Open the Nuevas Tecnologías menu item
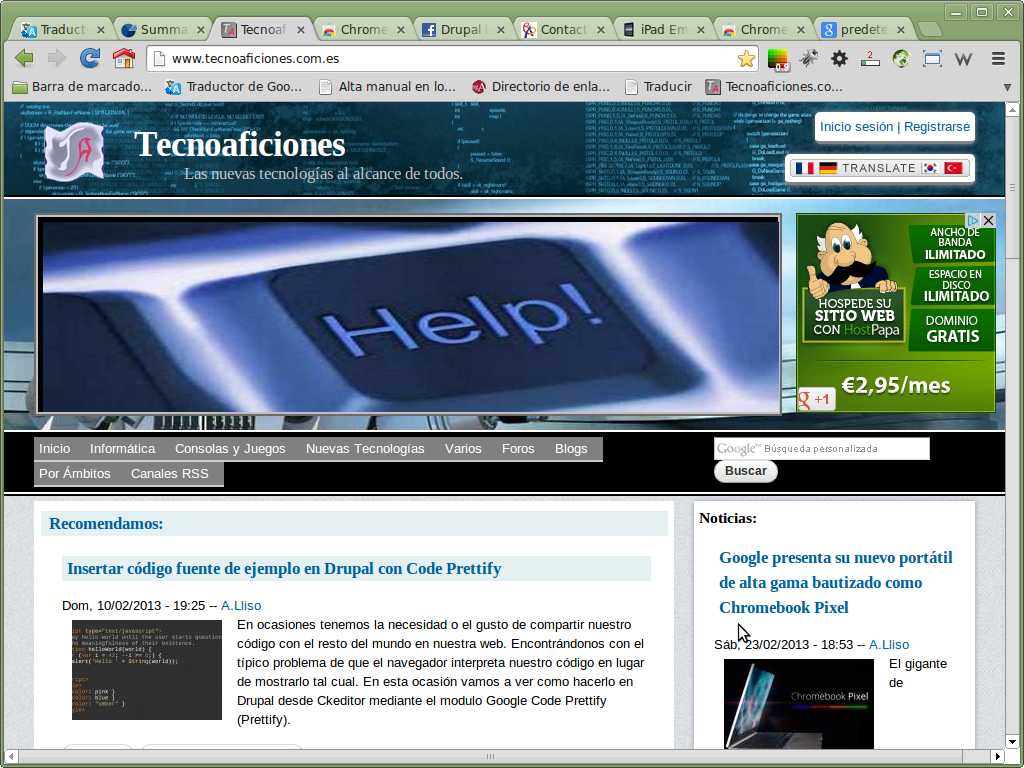Image resolution: width=1024 pixels, height=768 pixels. pyautogui.click(x=365, y=449)
